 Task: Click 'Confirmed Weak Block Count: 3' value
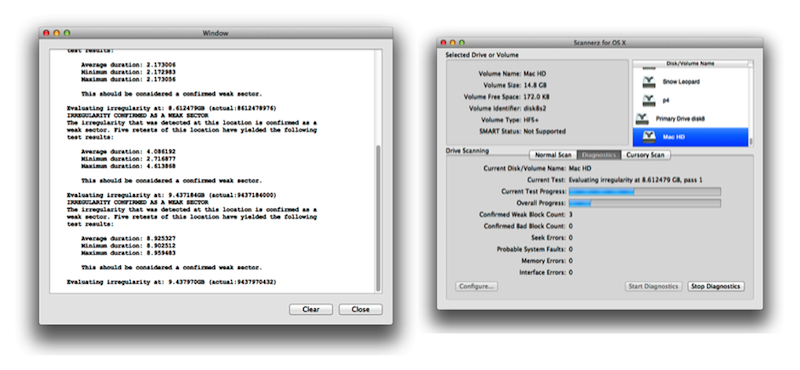570,214
